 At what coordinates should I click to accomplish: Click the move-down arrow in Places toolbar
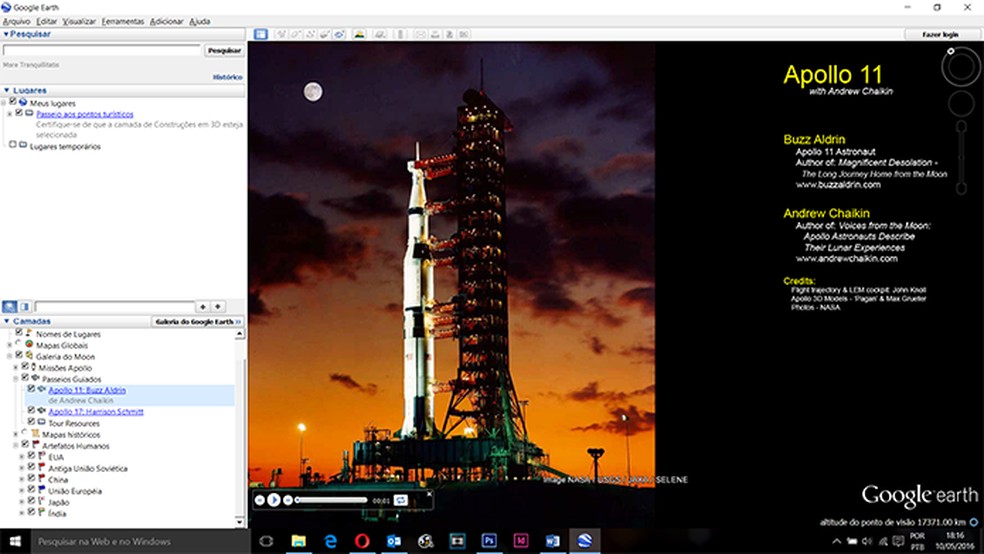(218, 307)
